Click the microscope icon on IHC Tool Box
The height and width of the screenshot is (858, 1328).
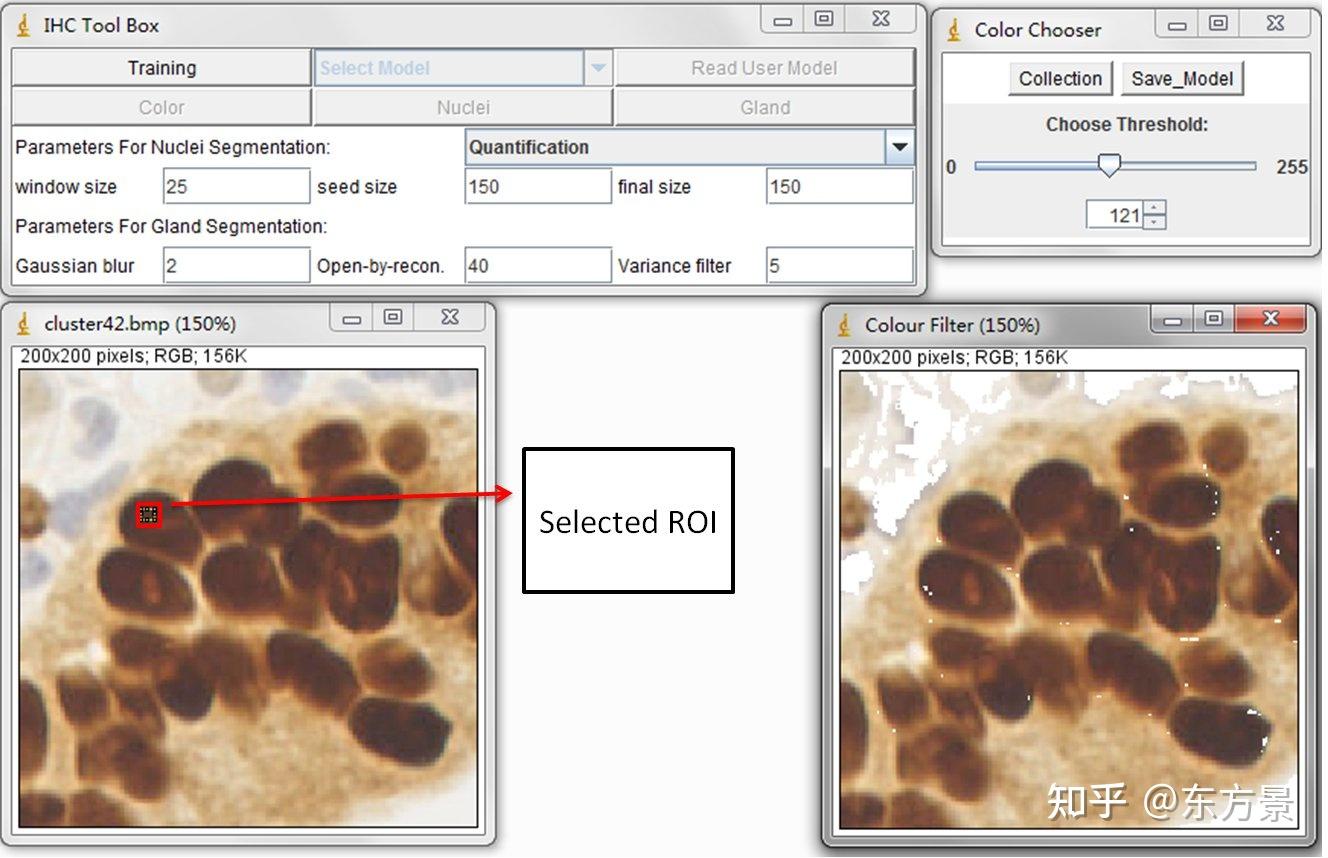tap(22, 23)
